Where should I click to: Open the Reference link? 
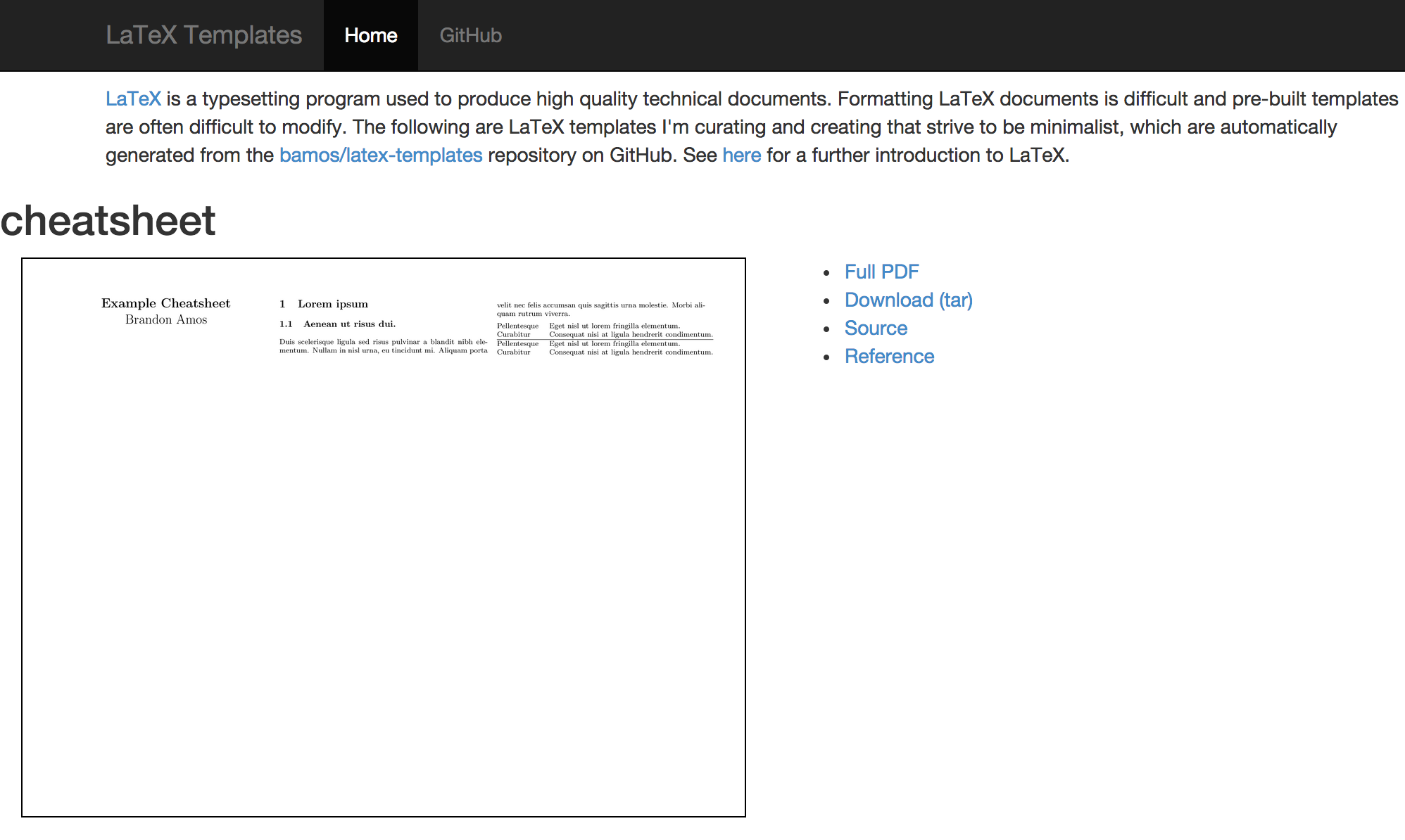[x=889, y=356]
